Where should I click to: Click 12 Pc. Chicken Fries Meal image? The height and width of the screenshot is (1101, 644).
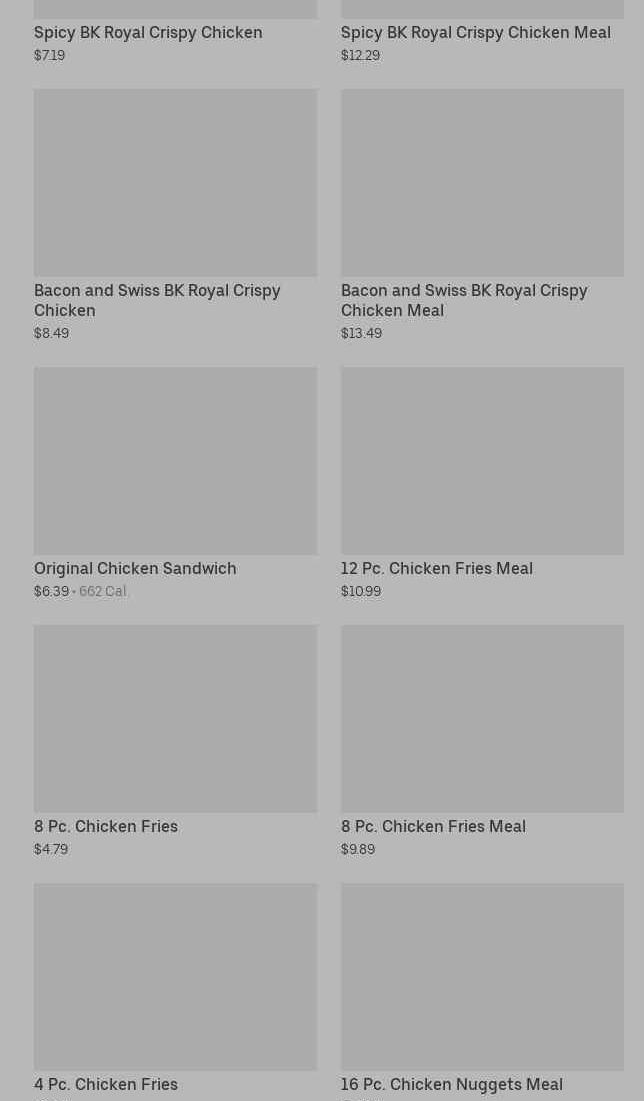[x=482, y=460]
